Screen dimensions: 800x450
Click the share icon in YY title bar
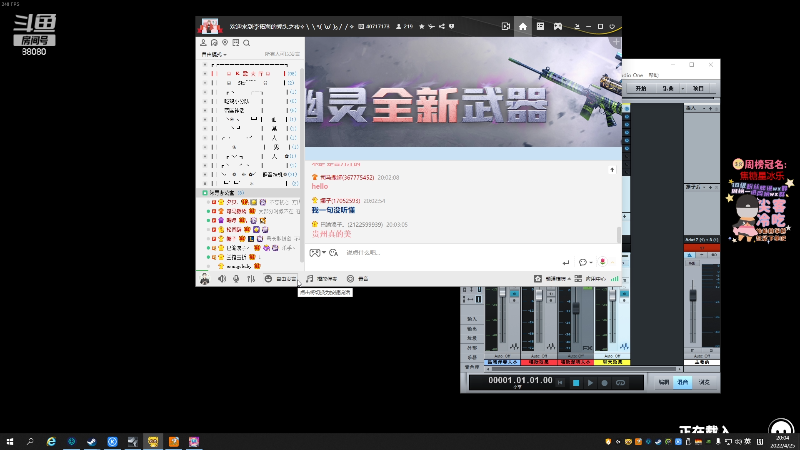tap(442, 27)
